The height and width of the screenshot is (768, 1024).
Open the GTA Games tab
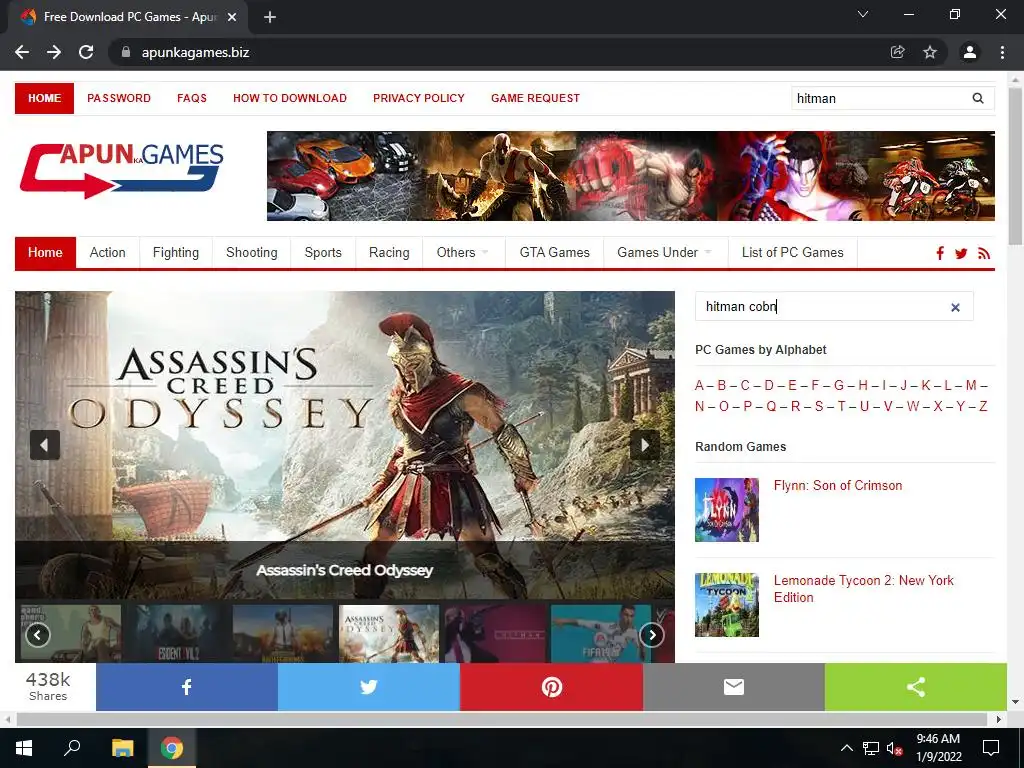point(554,253)
